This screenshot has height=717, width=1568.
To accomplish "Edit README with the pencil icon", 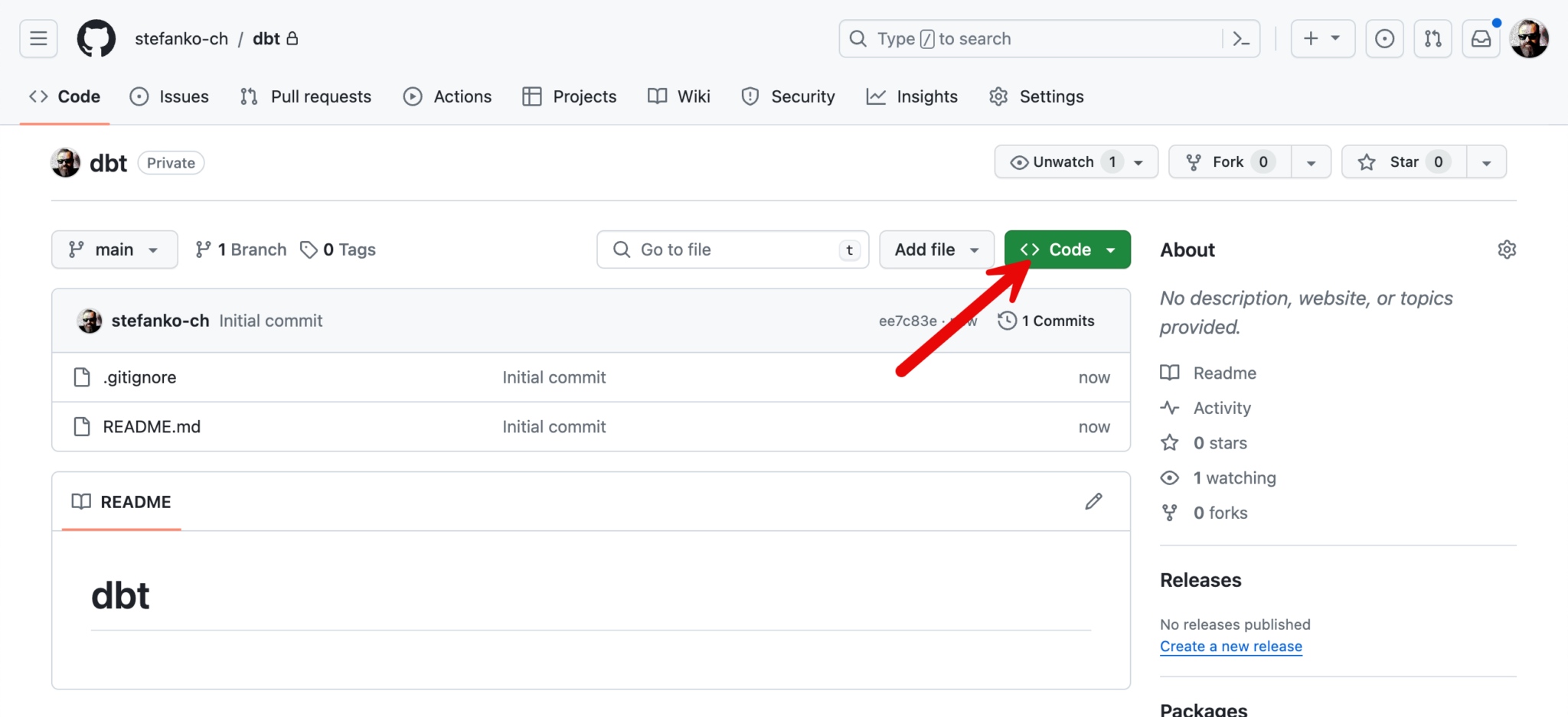I will [1093, 502].
